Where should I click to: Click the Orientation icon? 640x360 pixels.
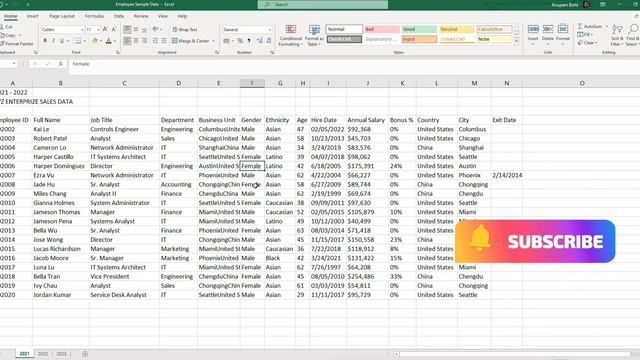(156, 29)
